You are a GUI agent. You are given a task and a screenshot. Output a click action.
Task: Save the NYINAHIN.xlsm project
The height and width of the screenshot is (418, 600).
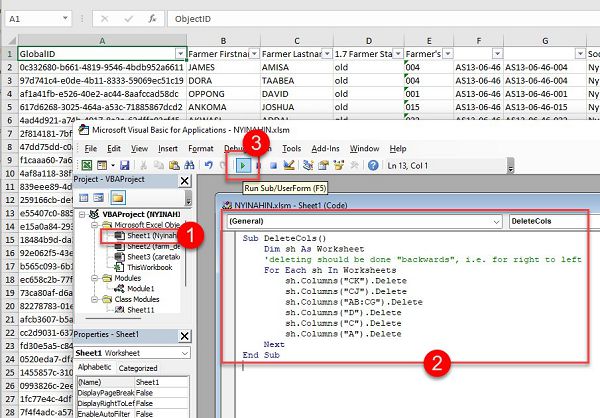(124, 165)
